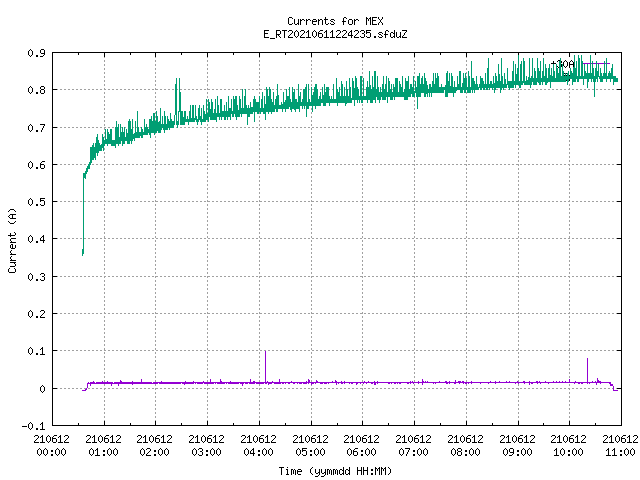Click the purple spike peak after 10:00
The image size is (640, 480).
[x=587, y=360]
